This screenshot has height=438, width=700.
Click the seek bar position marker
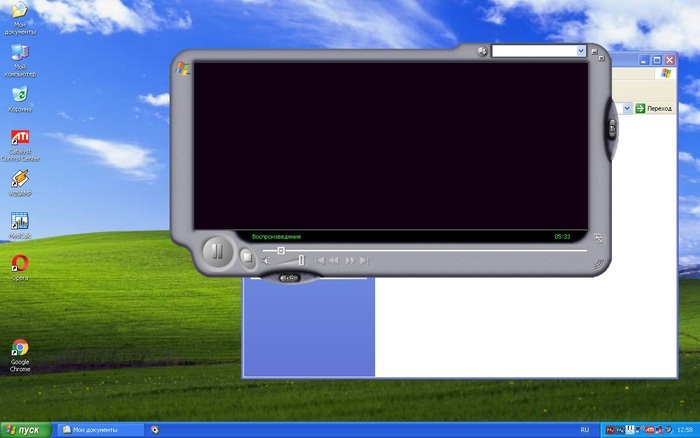pos(281,250)
